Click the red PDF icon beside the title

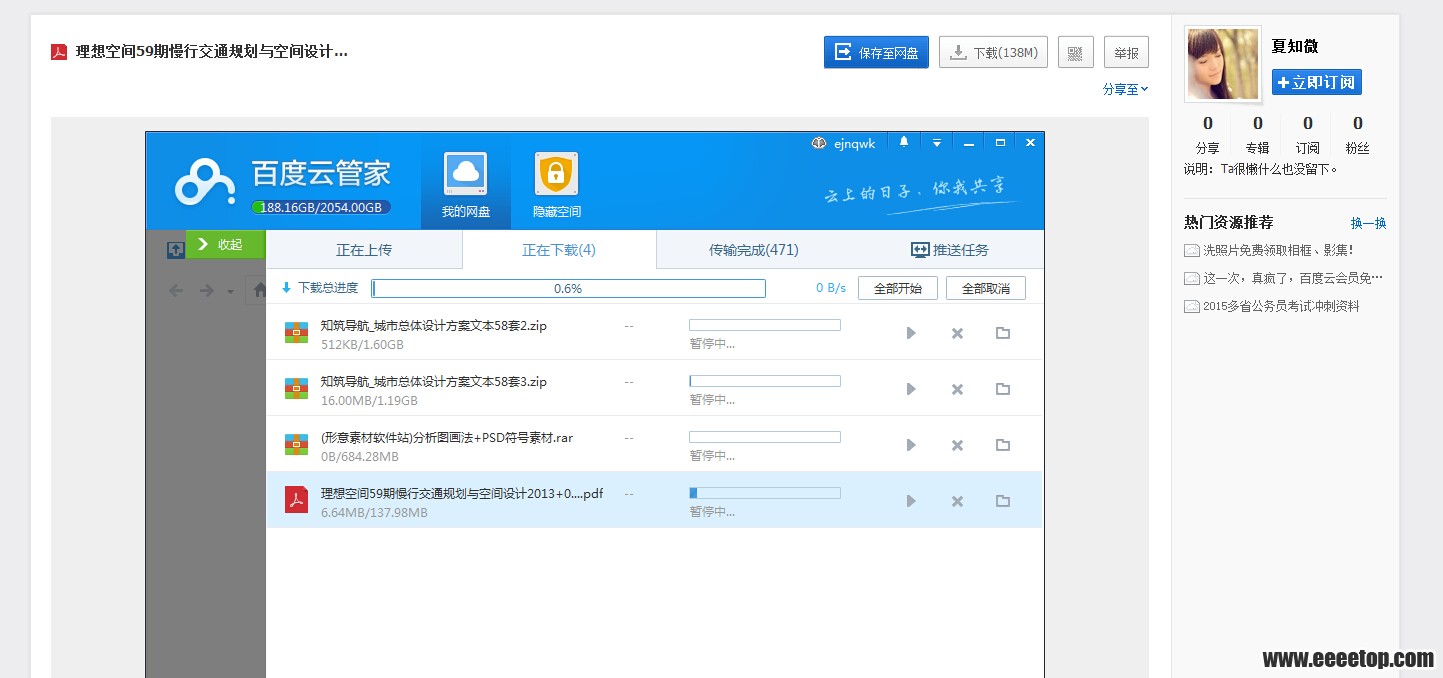[59, 52]
